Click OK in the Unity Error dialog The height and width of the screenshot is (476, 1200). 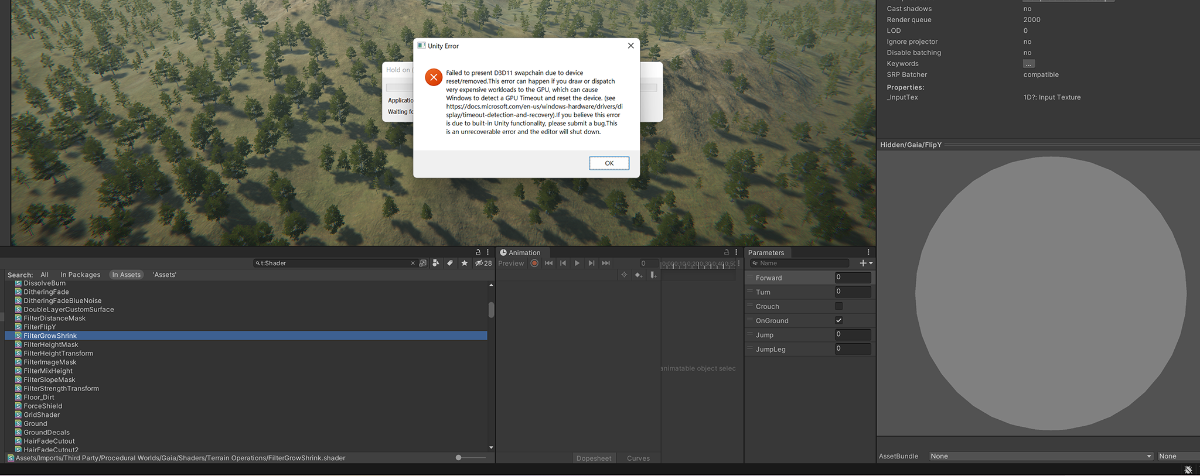(x=609, y=163)
